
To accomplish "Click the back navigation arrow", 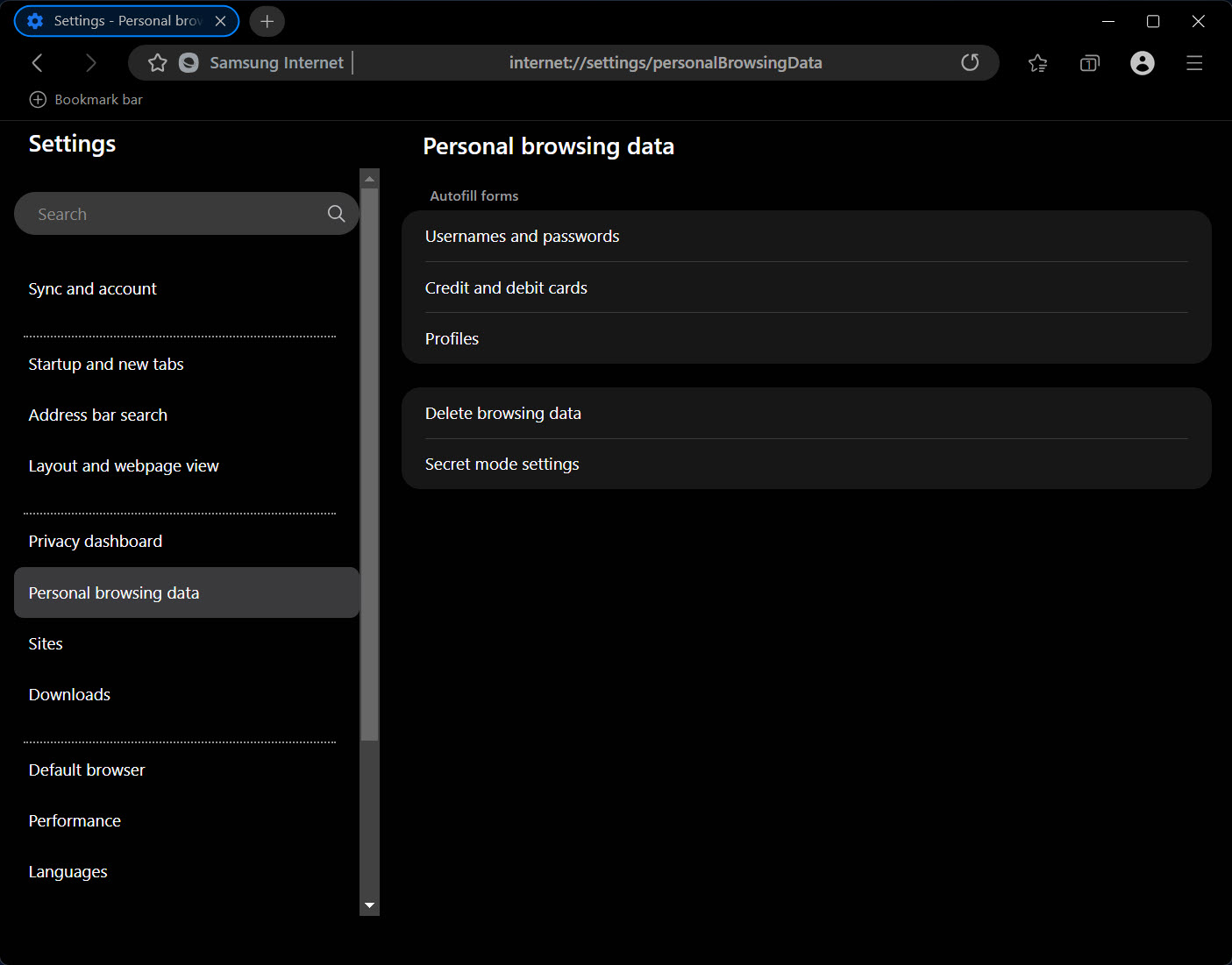I will (37, 63).
